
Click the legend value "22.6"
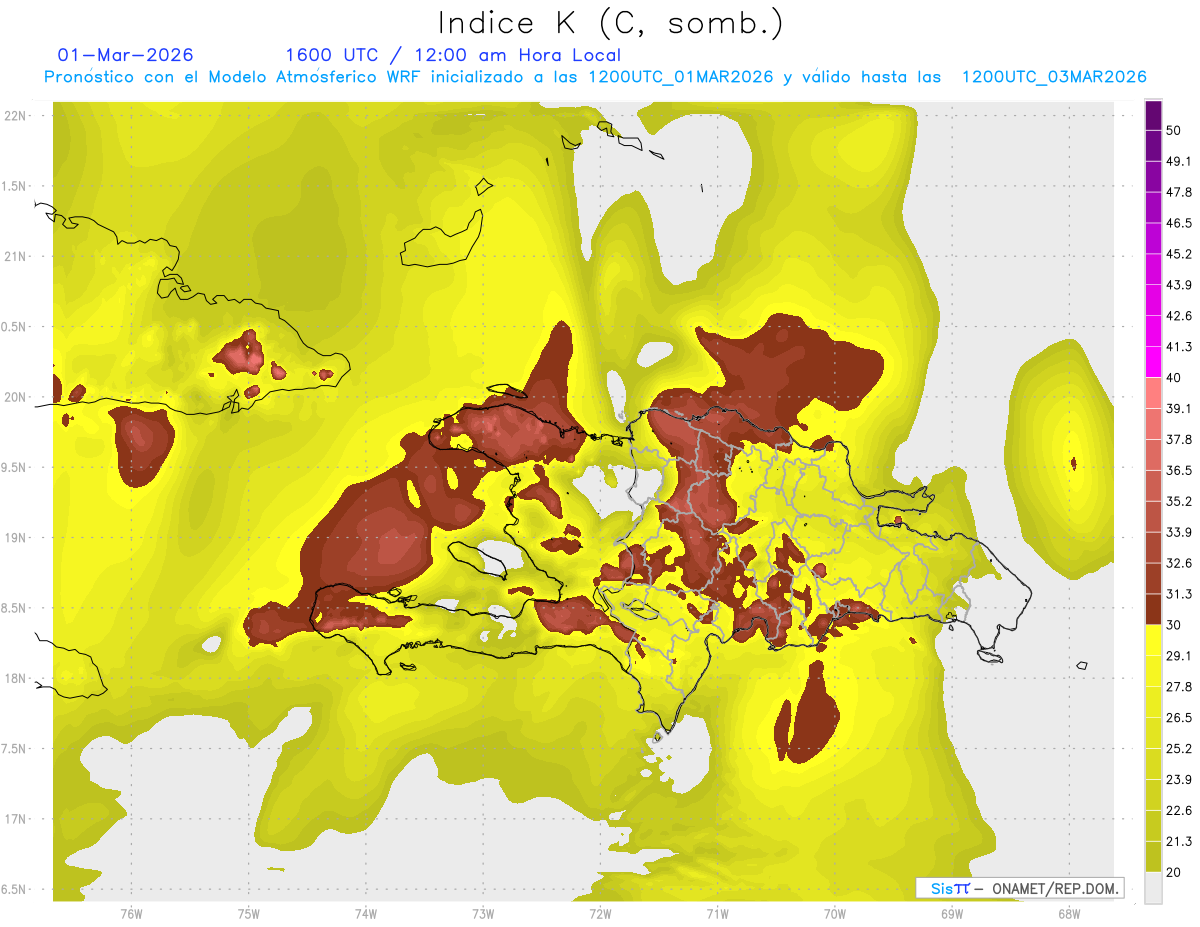coord(1179,810)
